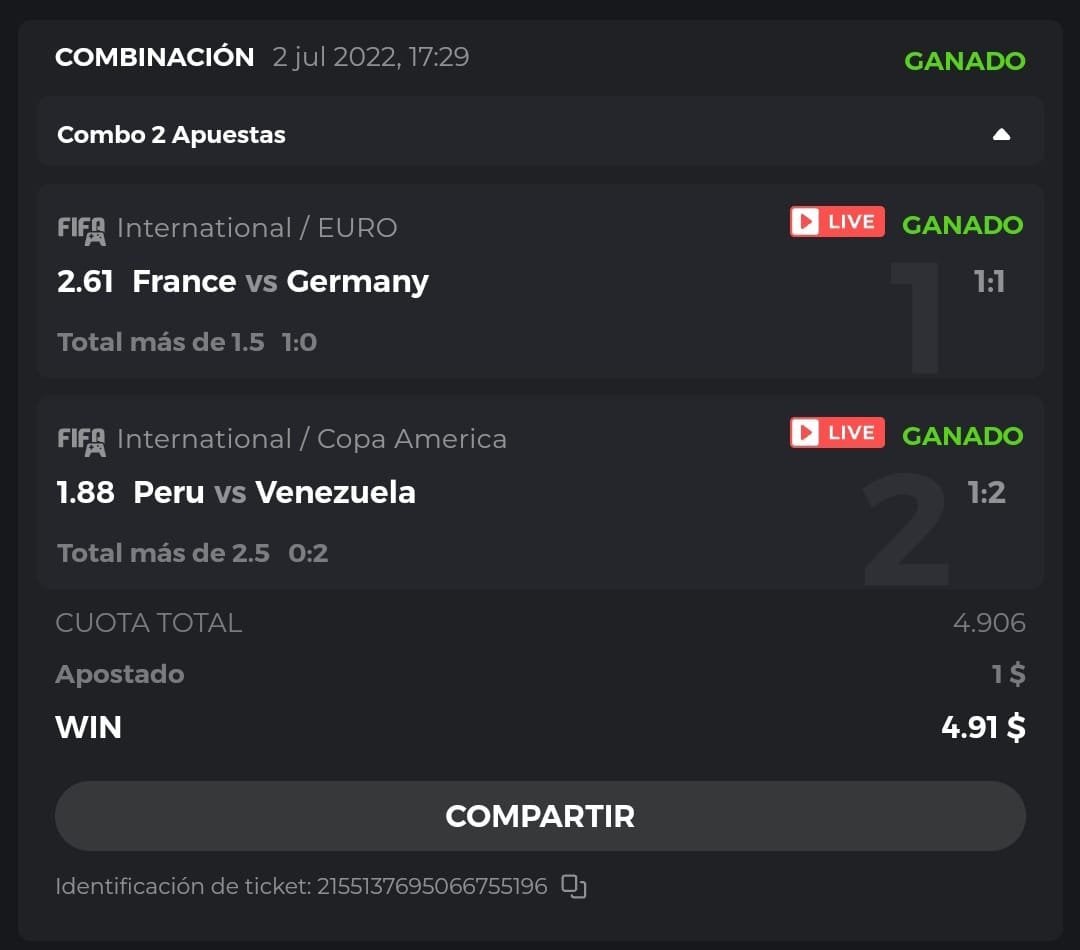Click the 1.88 odds value
1080x950 pixels.
click(86, 493)
